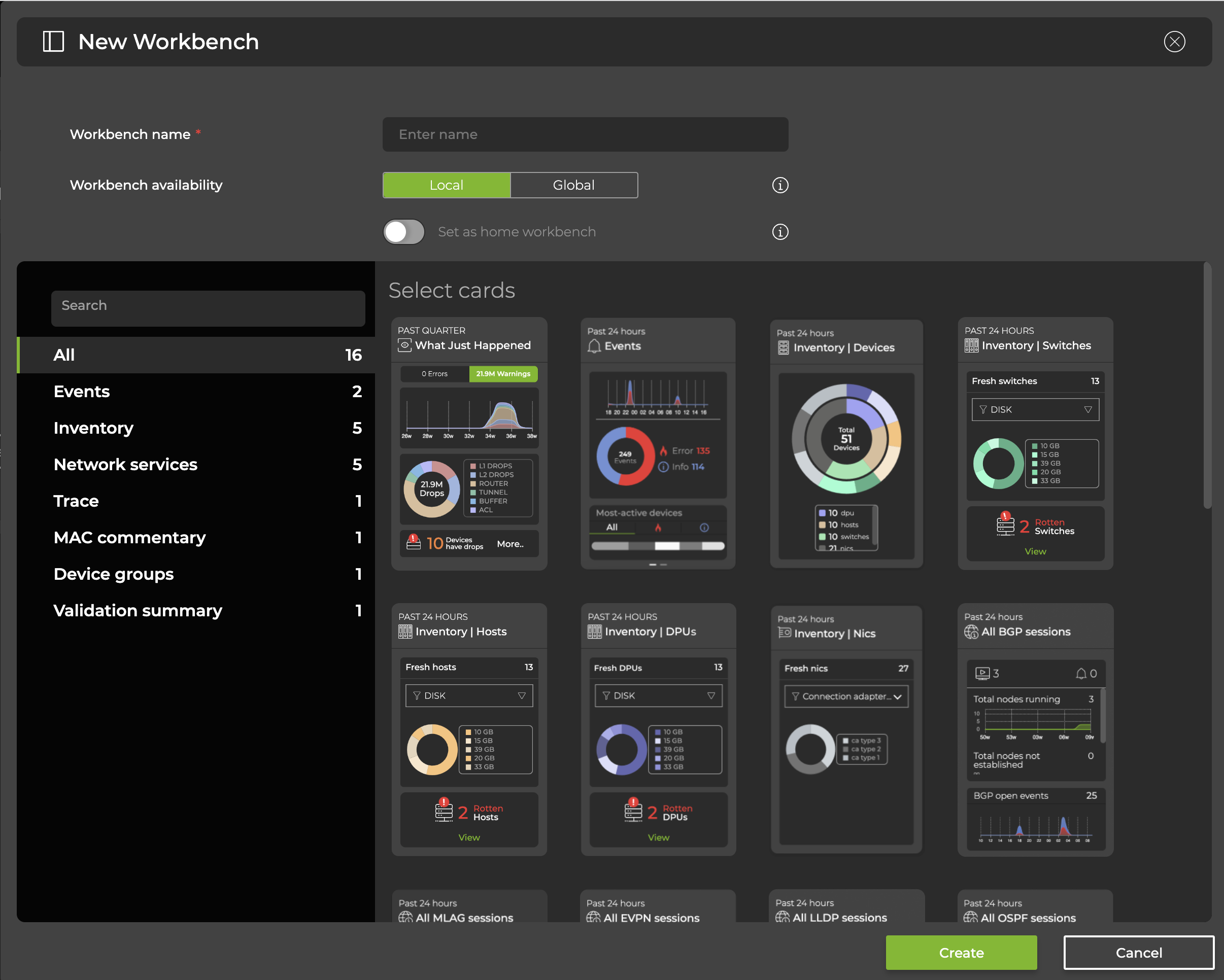Click the All BGP Sessions network icon
Screen dimensions: 1224x980
click(x=971, y=631)
